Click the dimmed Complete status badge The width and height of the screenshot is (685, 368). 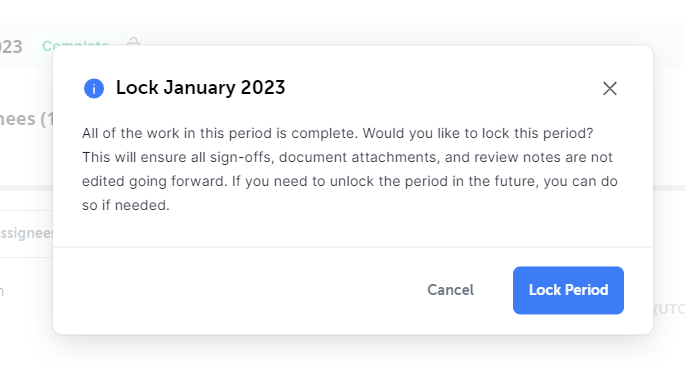pyautogui.click(x=75, y=44)
